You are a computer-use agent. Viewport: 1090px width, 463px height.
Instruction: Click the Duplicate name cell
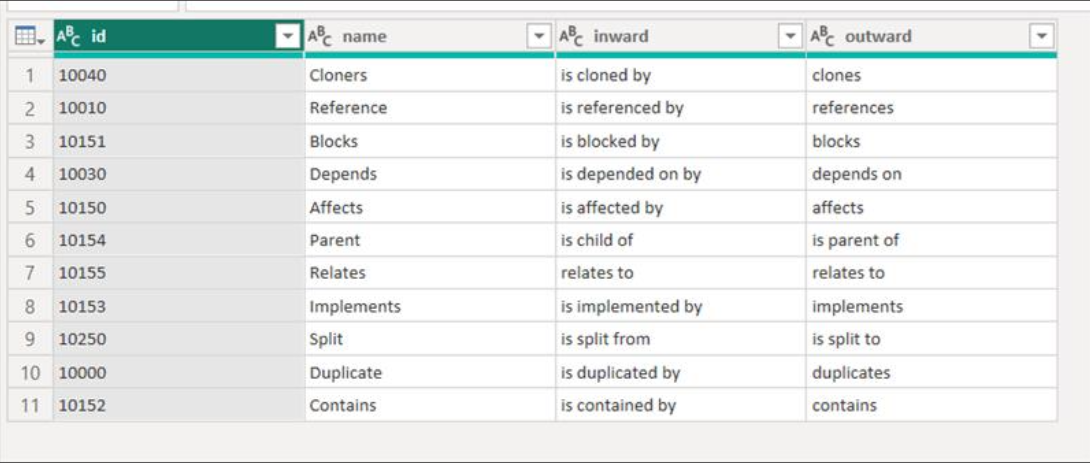coord(430,373)
